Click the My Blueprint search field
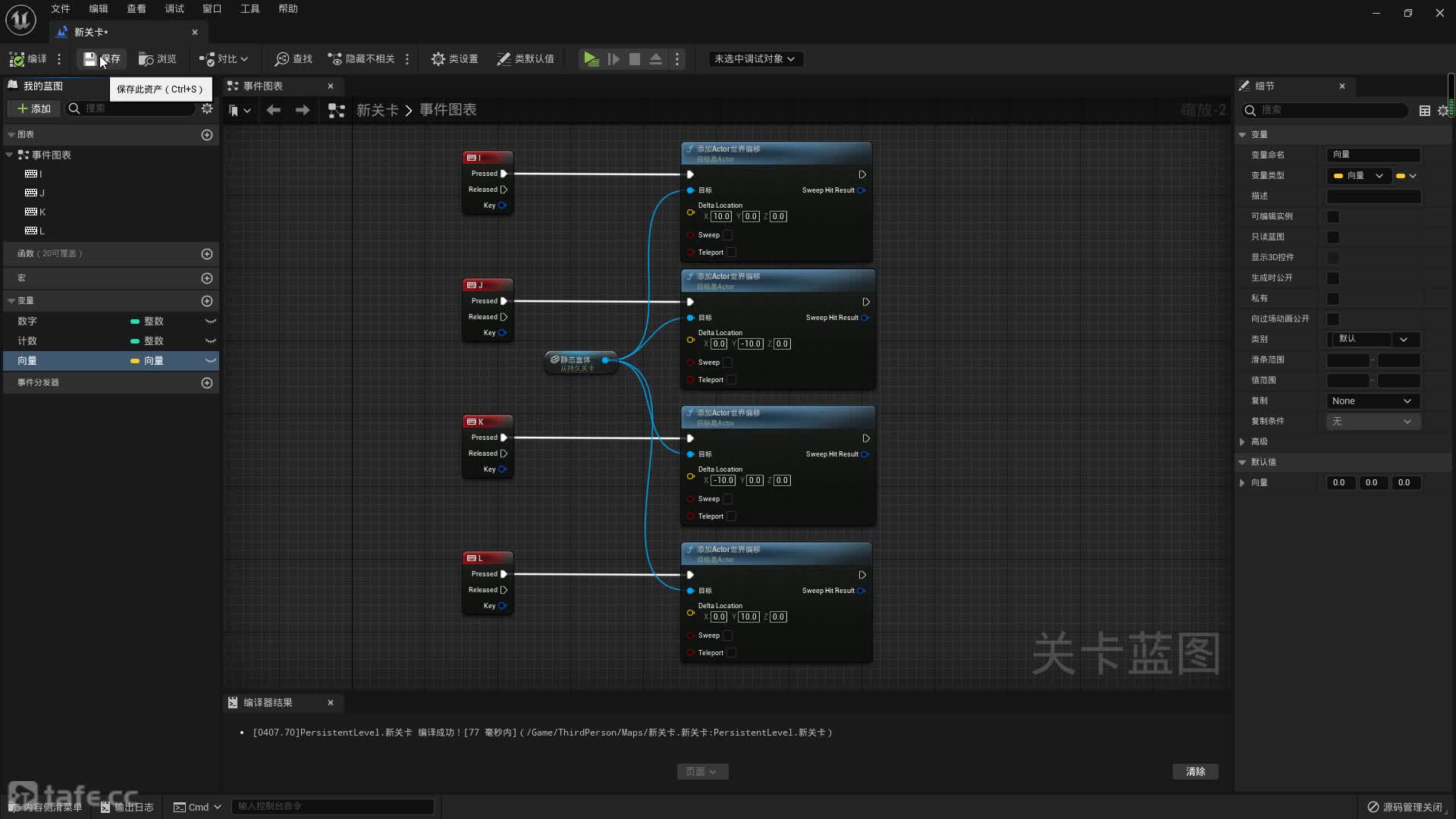The width and height of the screenshot is (1456, 819). point(130,109)
